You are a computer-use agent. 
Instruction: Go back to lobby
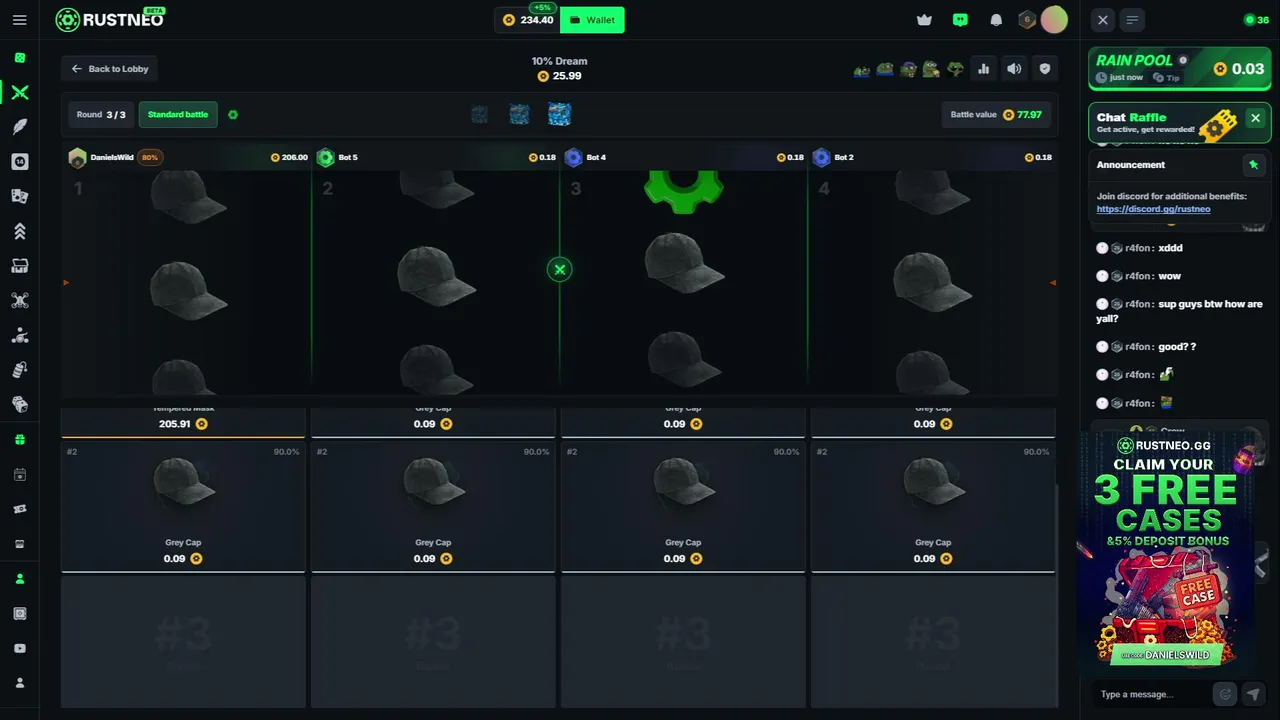click(110, 69)
